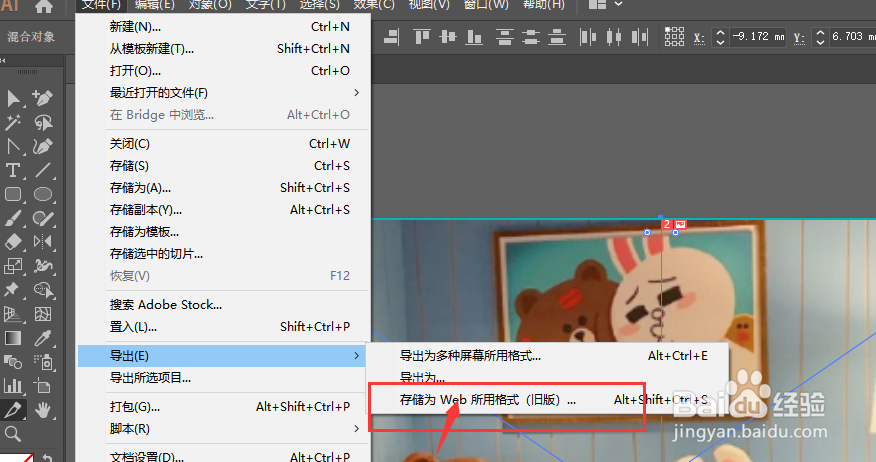Choose 存储为 Web 所用格式（旧版）submenu entry
Screen dimensions: 876x462
point(548,400)
